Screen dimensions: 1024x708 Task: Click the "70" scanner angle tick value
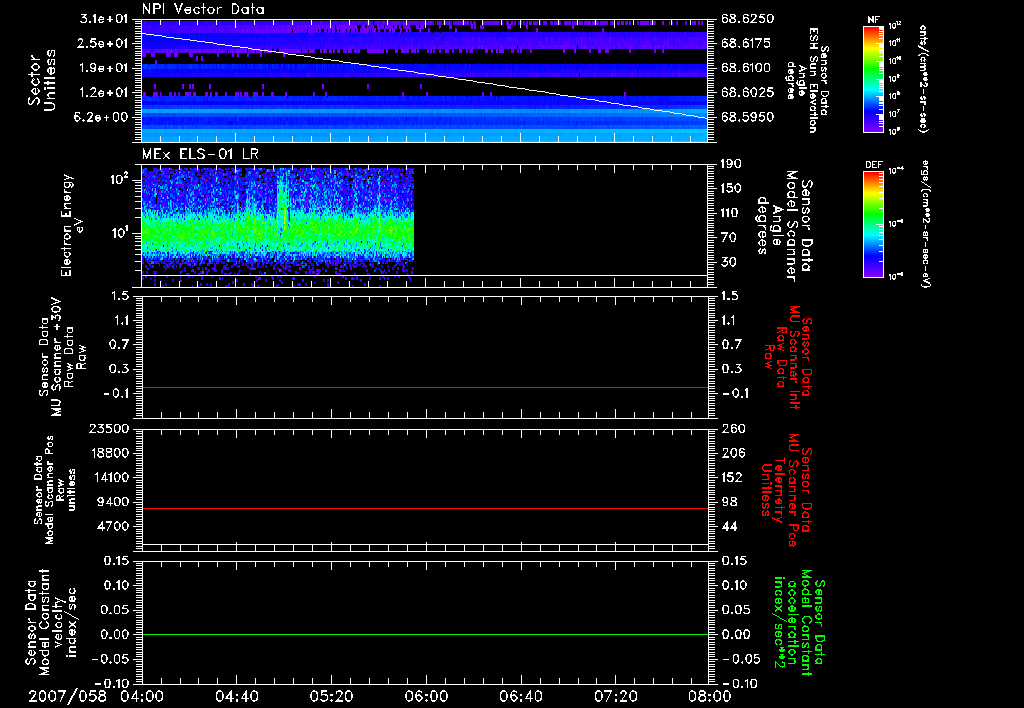(x=728, y=238)
